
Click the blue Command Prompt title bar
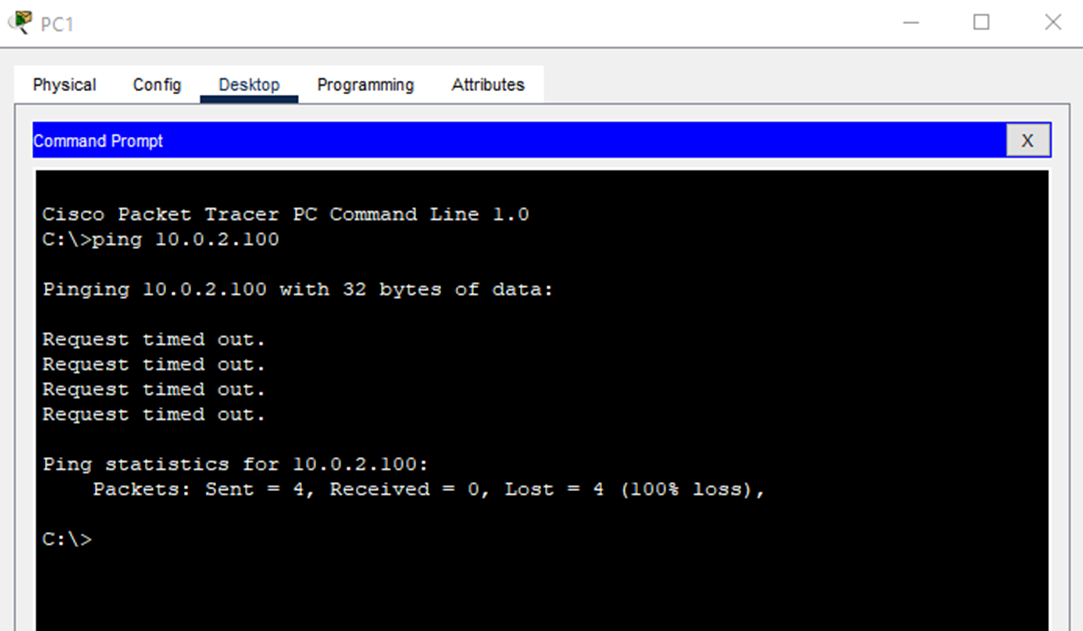coord(500,141)
